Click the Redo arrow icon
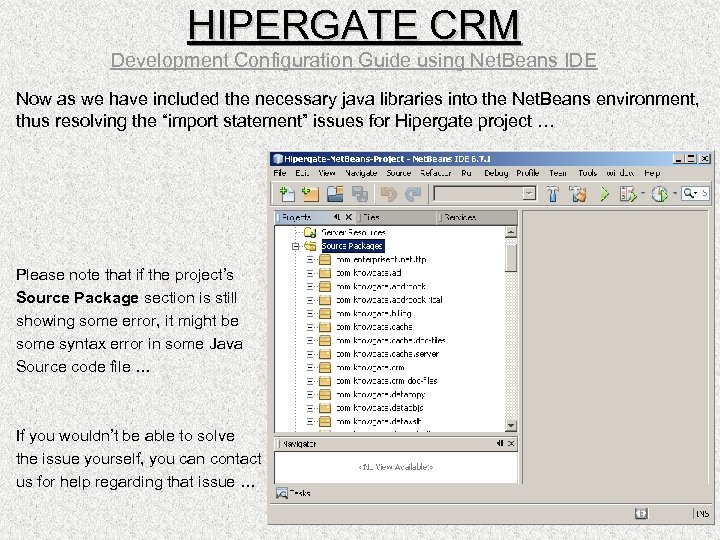720x540 pixels. (413, 194)
